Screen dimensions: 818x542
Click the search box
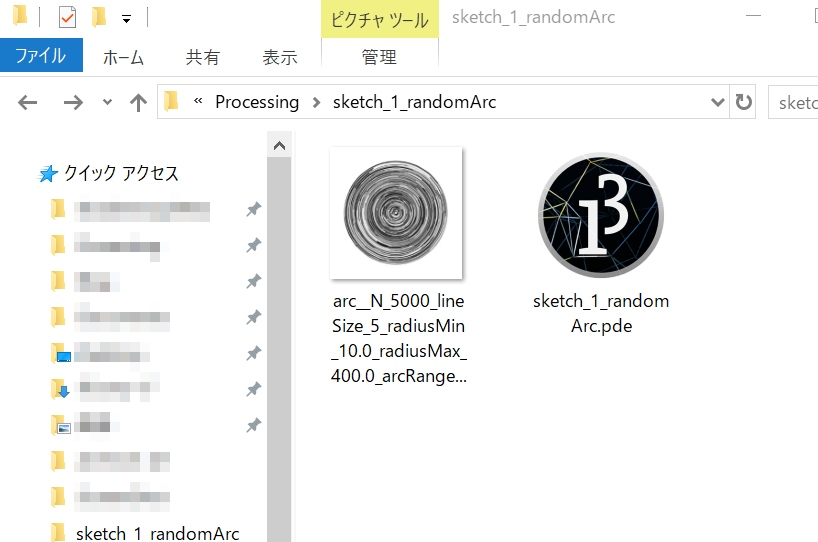coord(793,102)
